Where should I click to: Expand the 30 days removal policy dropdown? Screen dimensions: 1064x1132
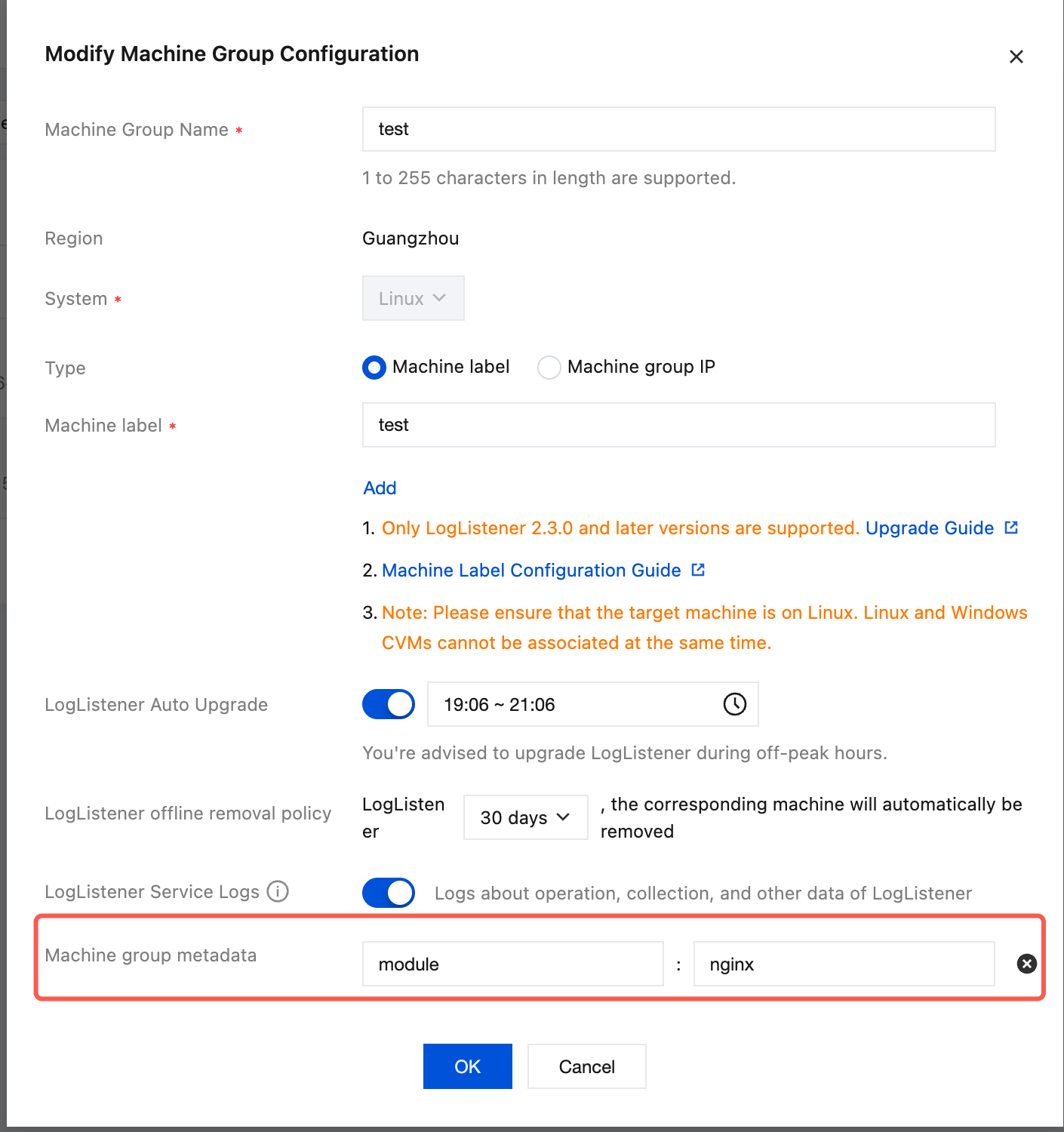click(525, 817)
